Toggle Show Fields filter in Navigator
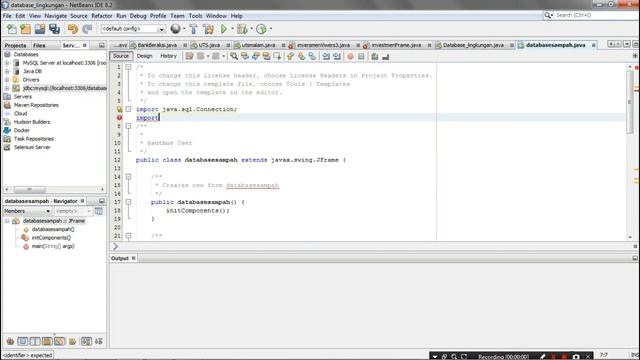The width and height of the screenshot is (640, 360). point(22,341)
